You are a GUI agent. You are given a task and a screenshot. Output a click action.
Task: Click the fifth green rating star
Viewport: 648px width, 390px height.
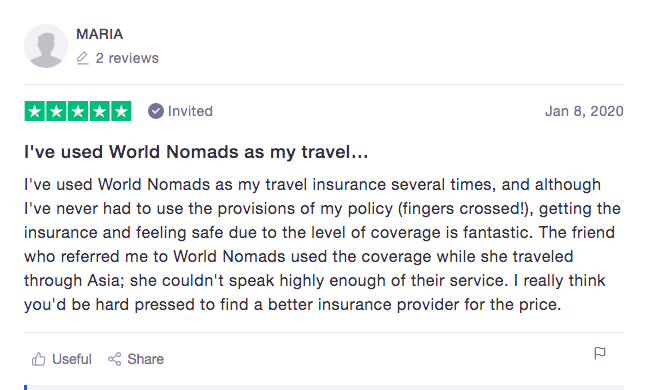point(121,111)
